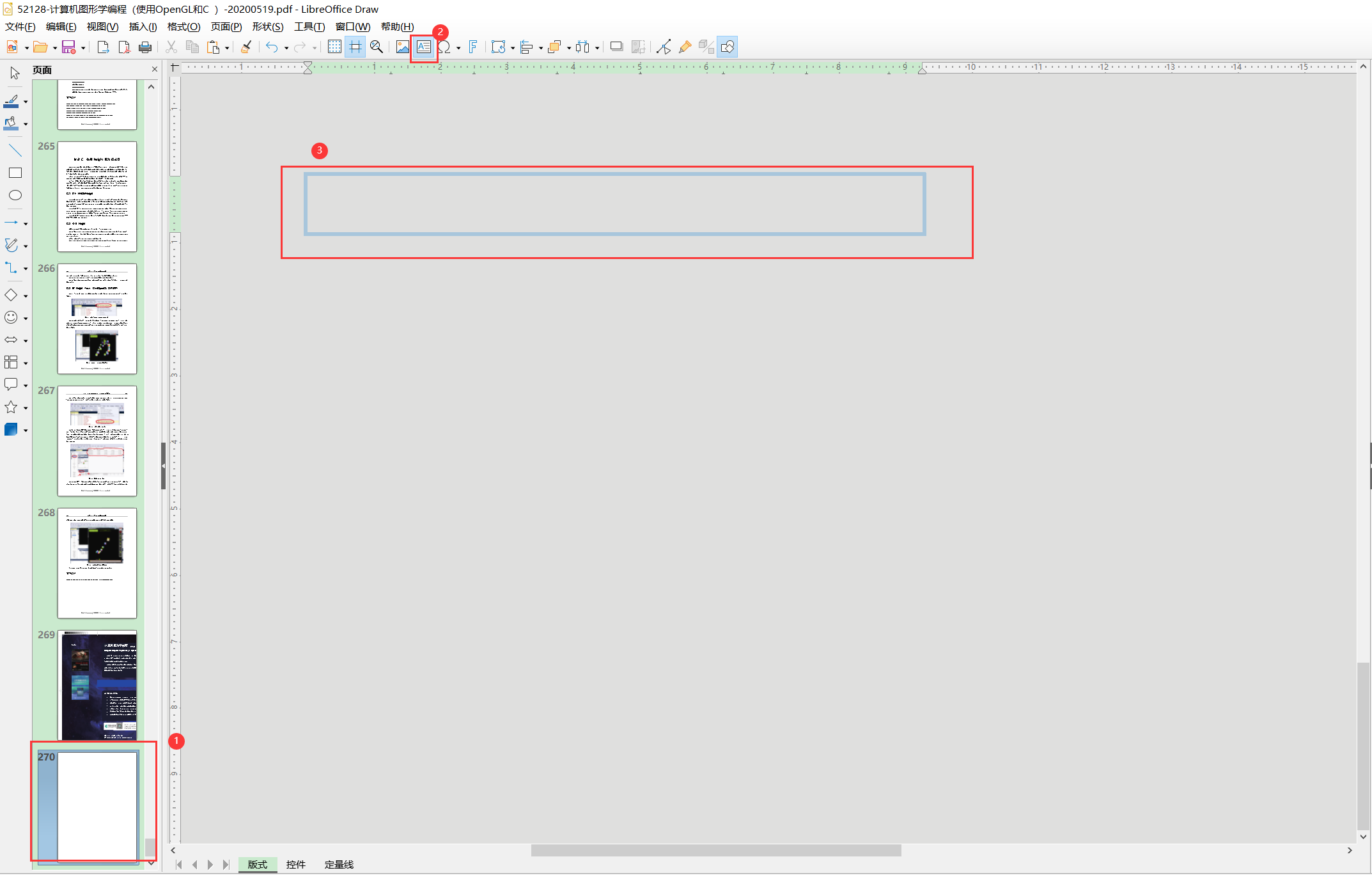The height and width of the screenshot is (875, 1372).
Task: Click the Undo arrow
Action: [272, 47]
